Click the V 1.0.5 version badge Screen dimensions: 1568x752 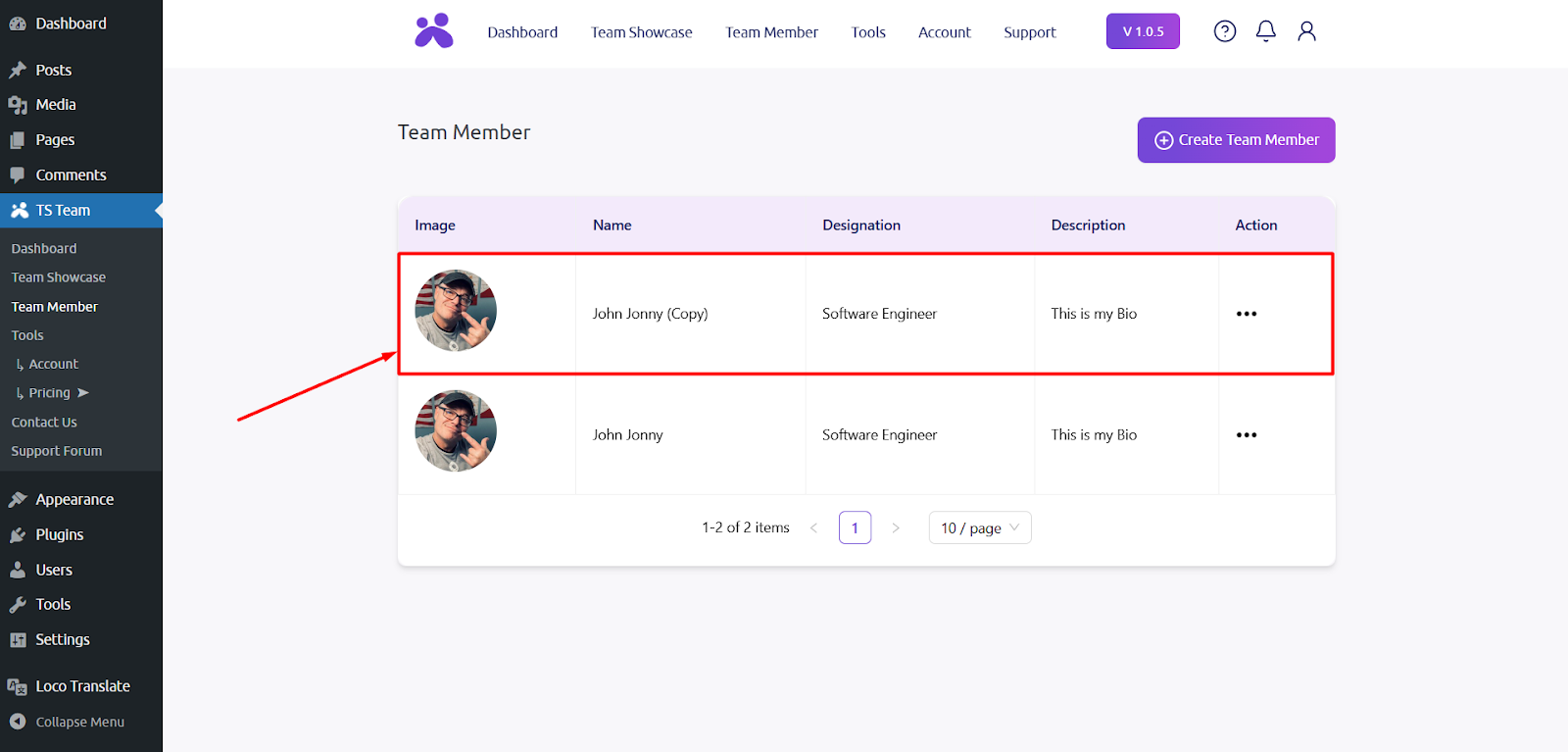[x=1143, y=31]
